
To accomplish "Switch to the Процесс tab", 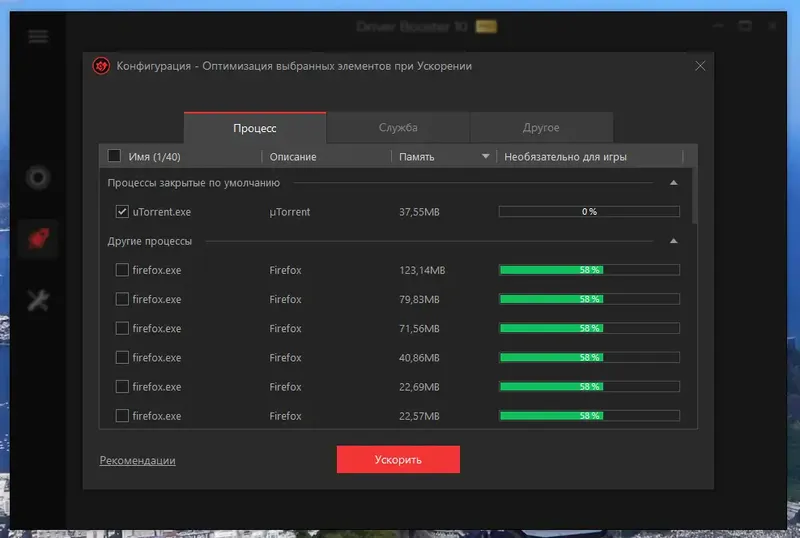I will pos(255,128).
